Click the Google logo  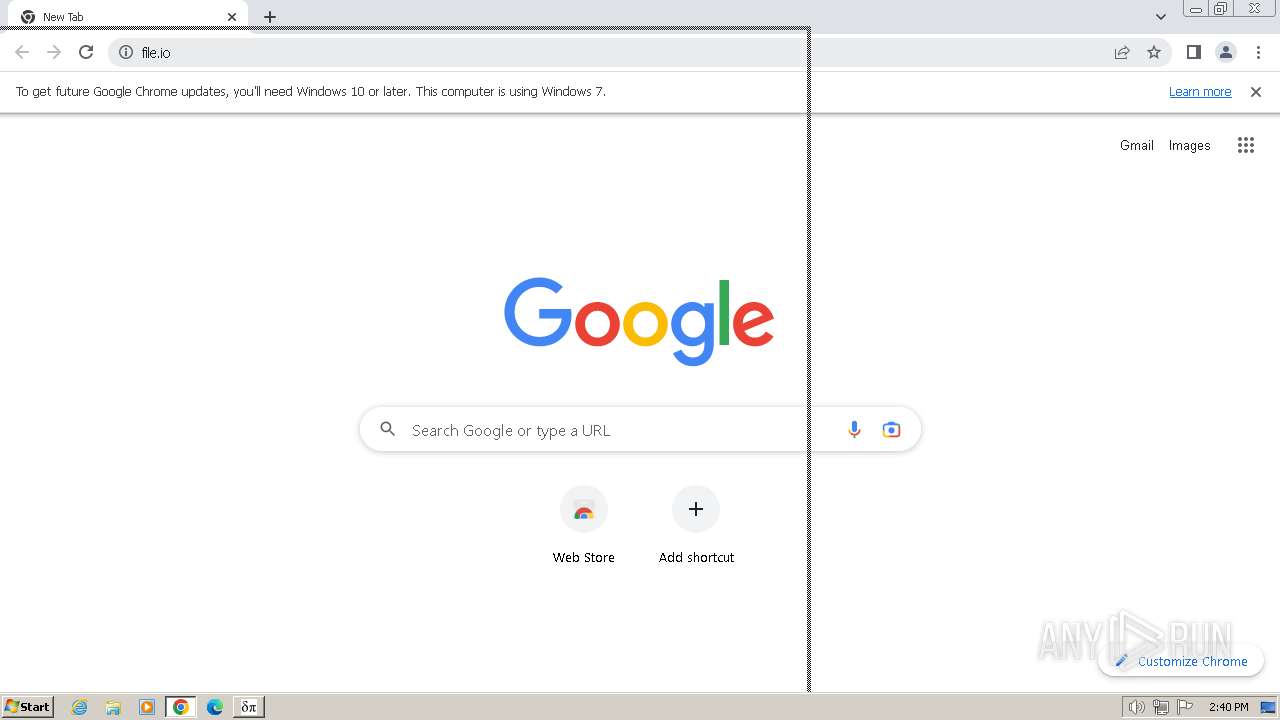pyautogui.click(x=639, y=321)
